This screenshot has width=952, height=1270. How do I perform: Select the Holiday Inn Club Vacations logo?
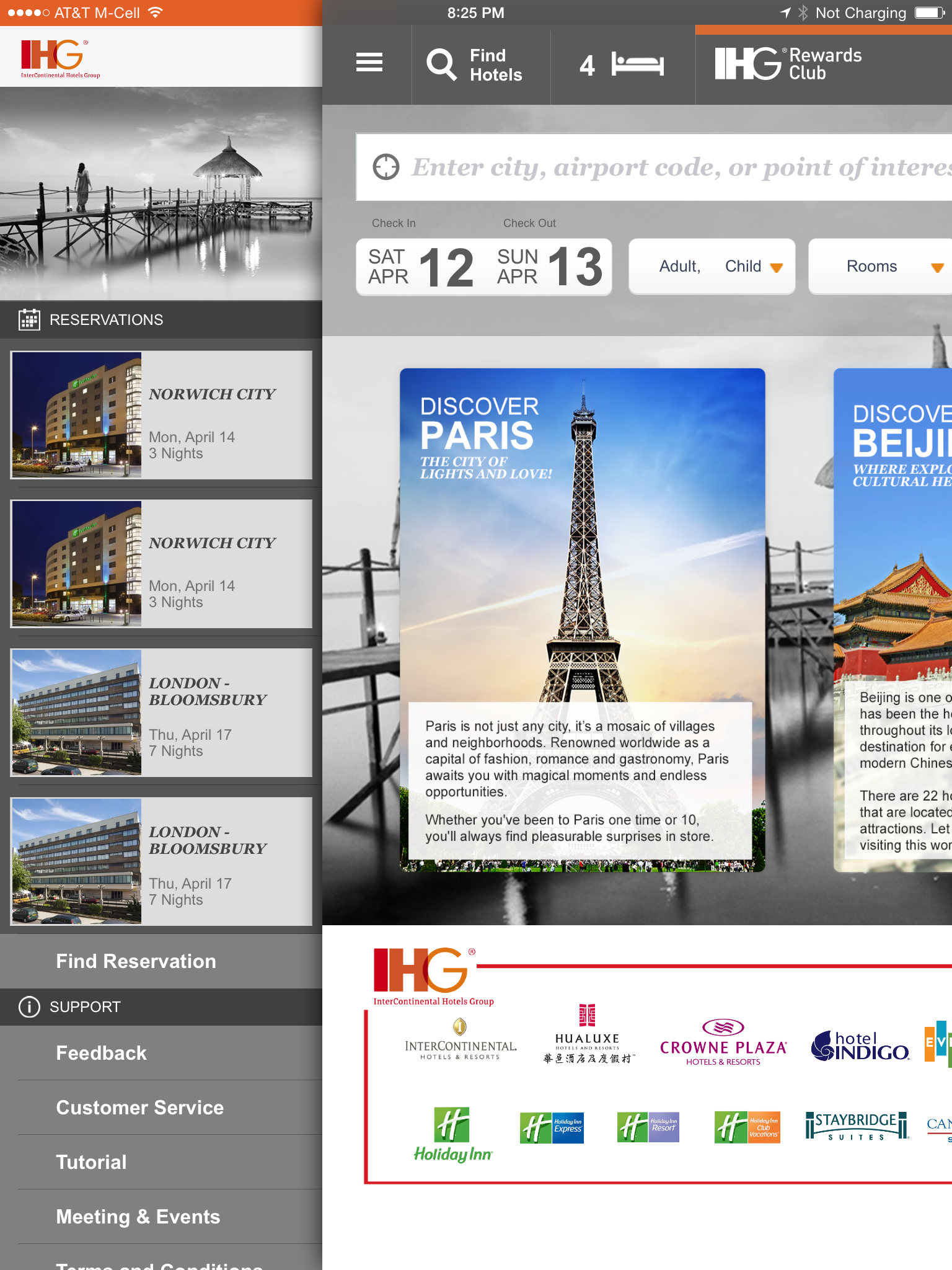pos(747,1127)
